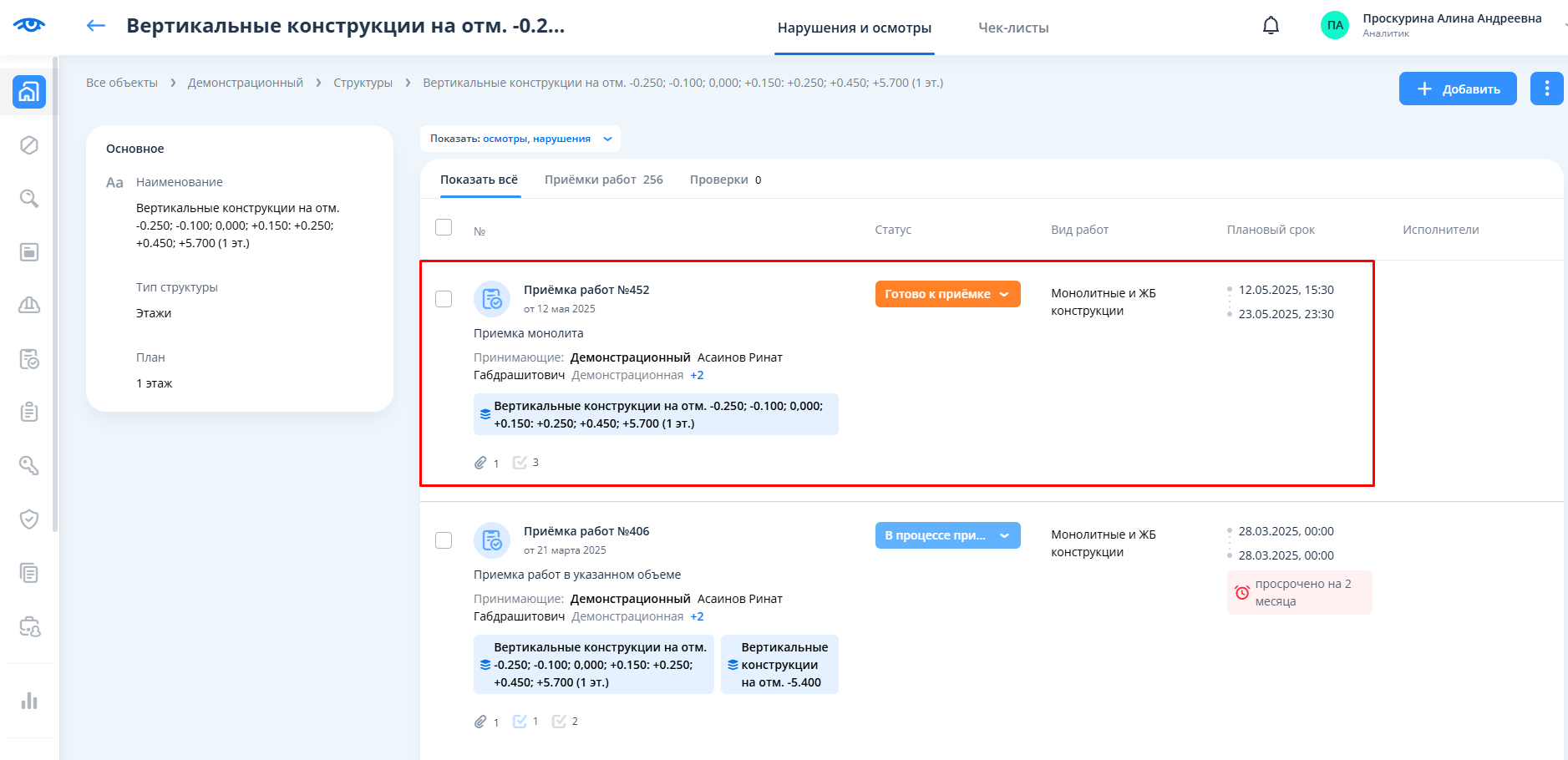The height and width of the screenshot is (760, 1568).
Task: Click user avatar 'ПА' in header
Action: coord(1335,25)
